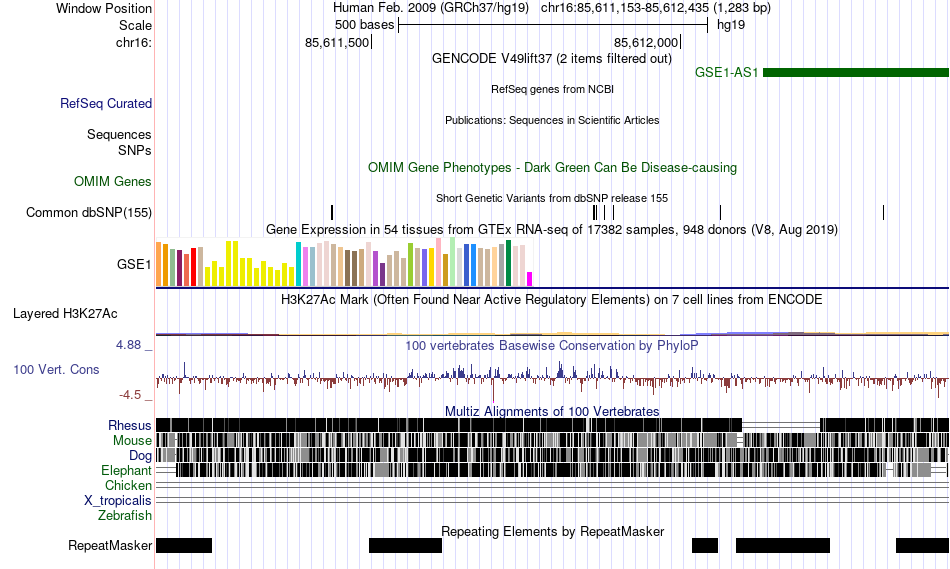Select the Elephant species label
The height and width of the screenshot is (569, 950).
click(126, 471)
